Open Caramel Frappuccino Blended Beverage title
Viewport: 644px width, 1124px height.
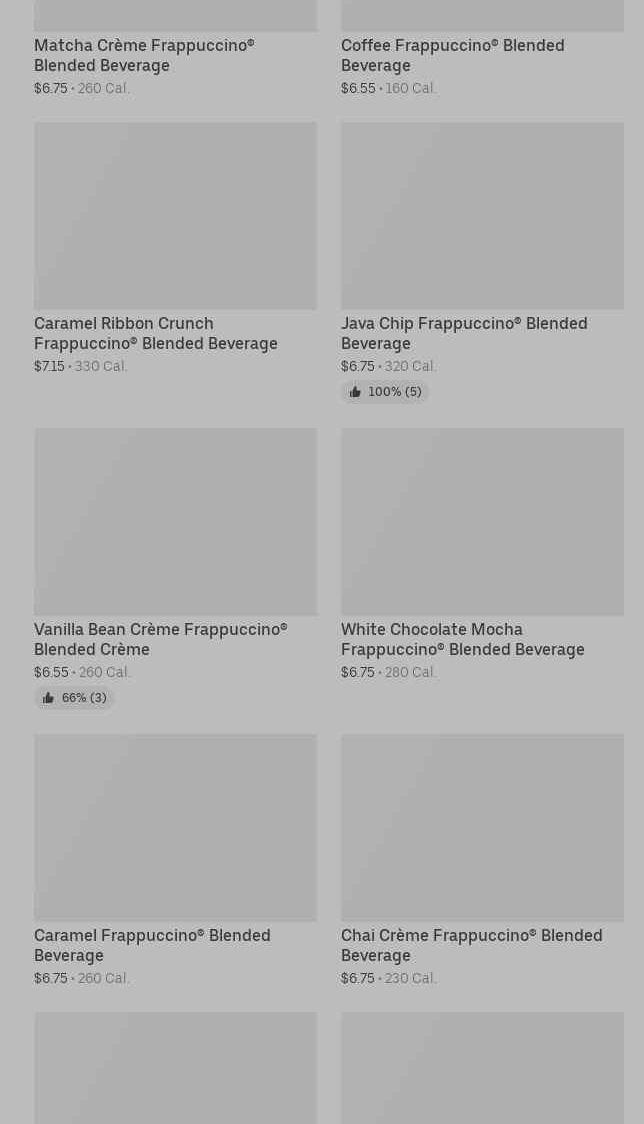[x=152, y=946]
